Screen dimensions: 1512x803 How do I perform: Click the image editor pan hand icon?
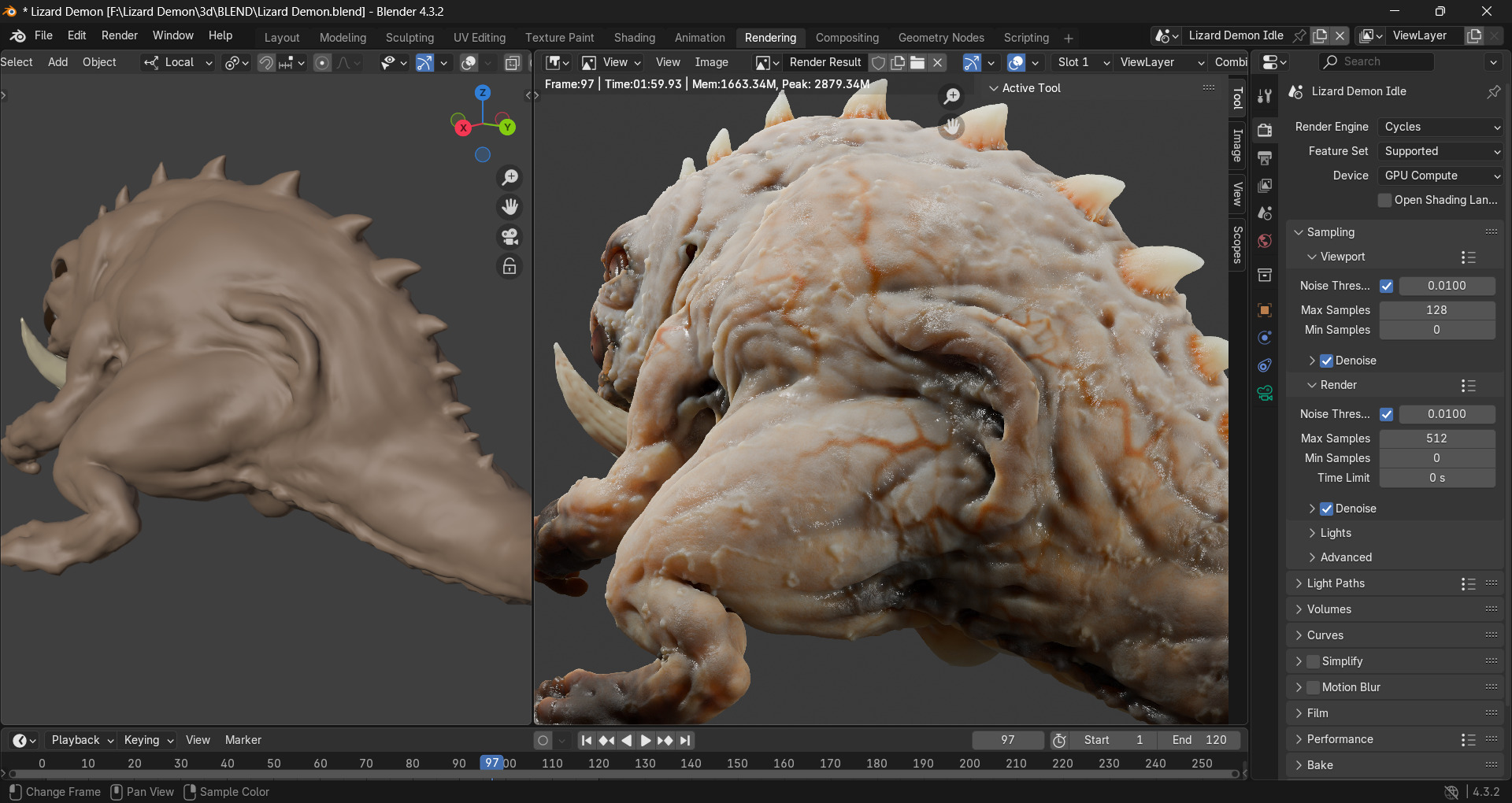click(x=952, y=126)
